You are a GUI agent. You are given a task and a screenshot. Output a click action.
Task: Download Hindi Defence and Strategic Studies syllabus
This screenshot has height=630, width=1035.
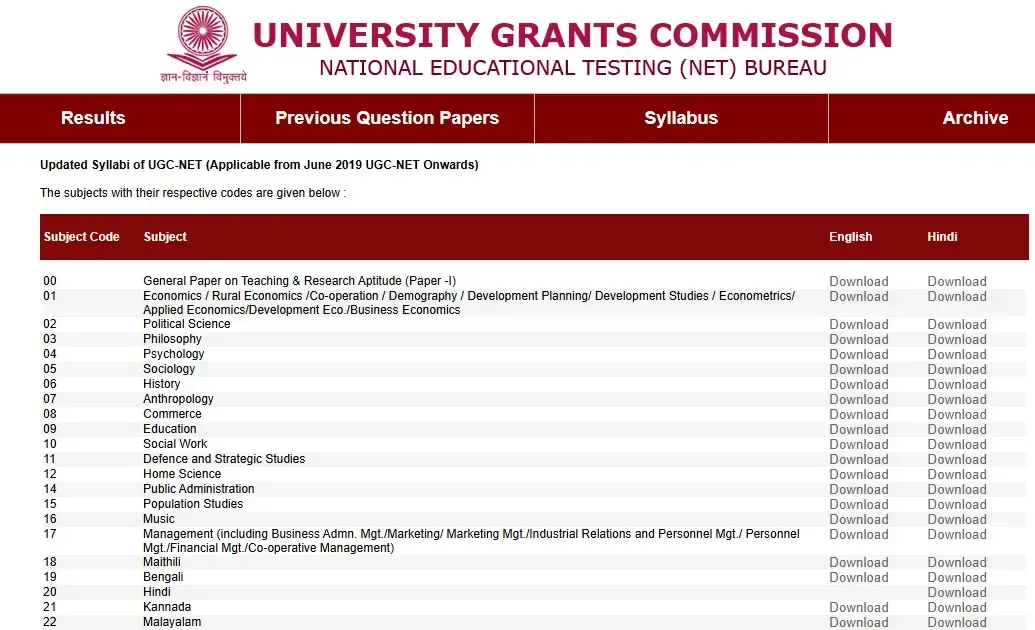(x=957, y=460)
